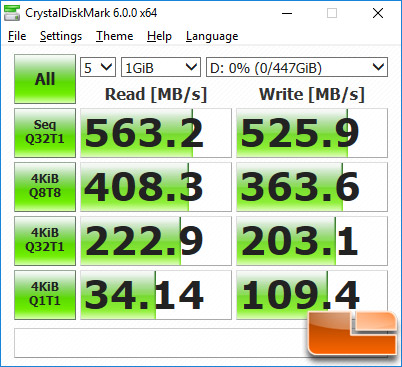Open the test size dropdown showing 1GiB

pyautogui.click(x=161, y=67)
